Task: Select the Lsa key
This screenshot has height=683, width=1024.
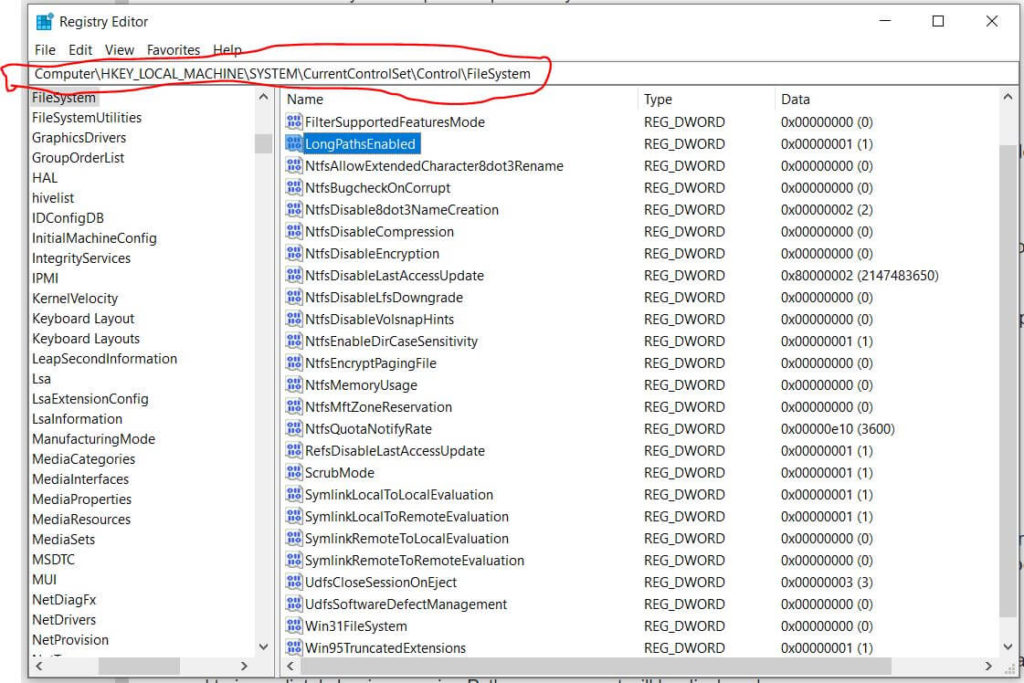Action: click(41, 379)
